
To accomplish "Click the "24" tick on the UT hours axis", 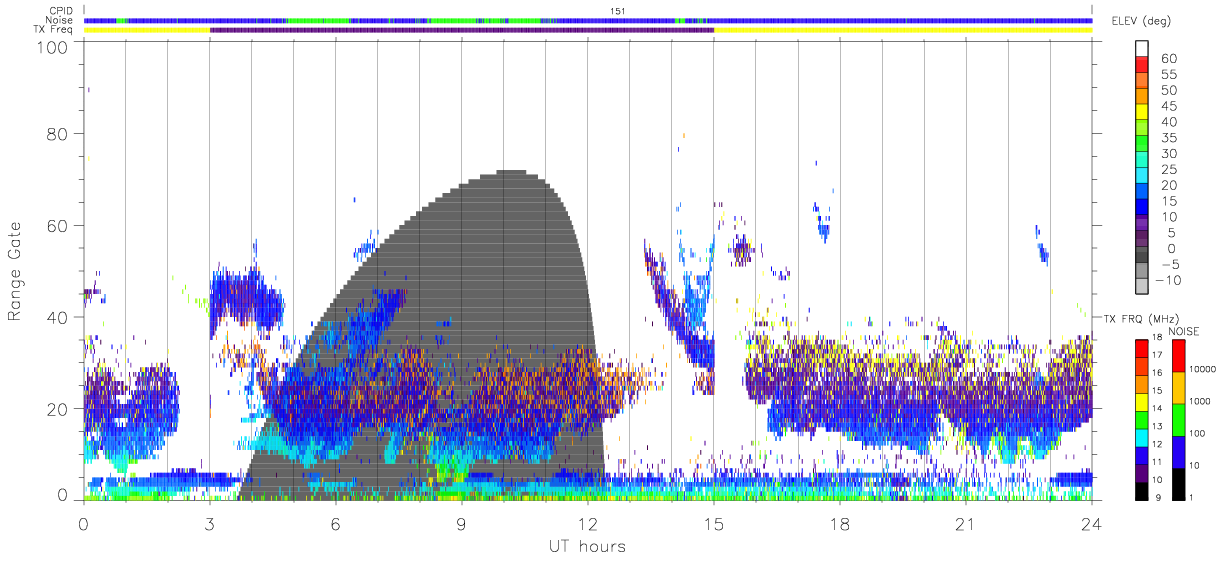I will tap(1092, 523).
